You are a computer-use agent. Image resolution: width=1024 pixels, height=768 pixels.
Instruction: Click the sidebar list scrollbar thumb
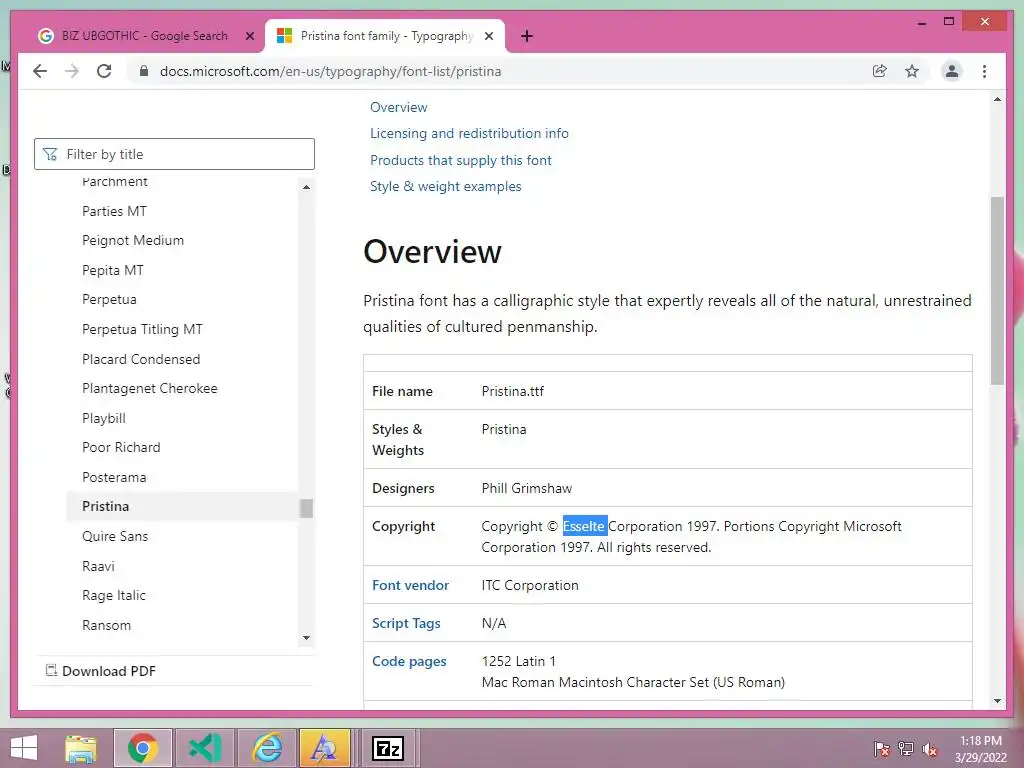tap(306, 508)
